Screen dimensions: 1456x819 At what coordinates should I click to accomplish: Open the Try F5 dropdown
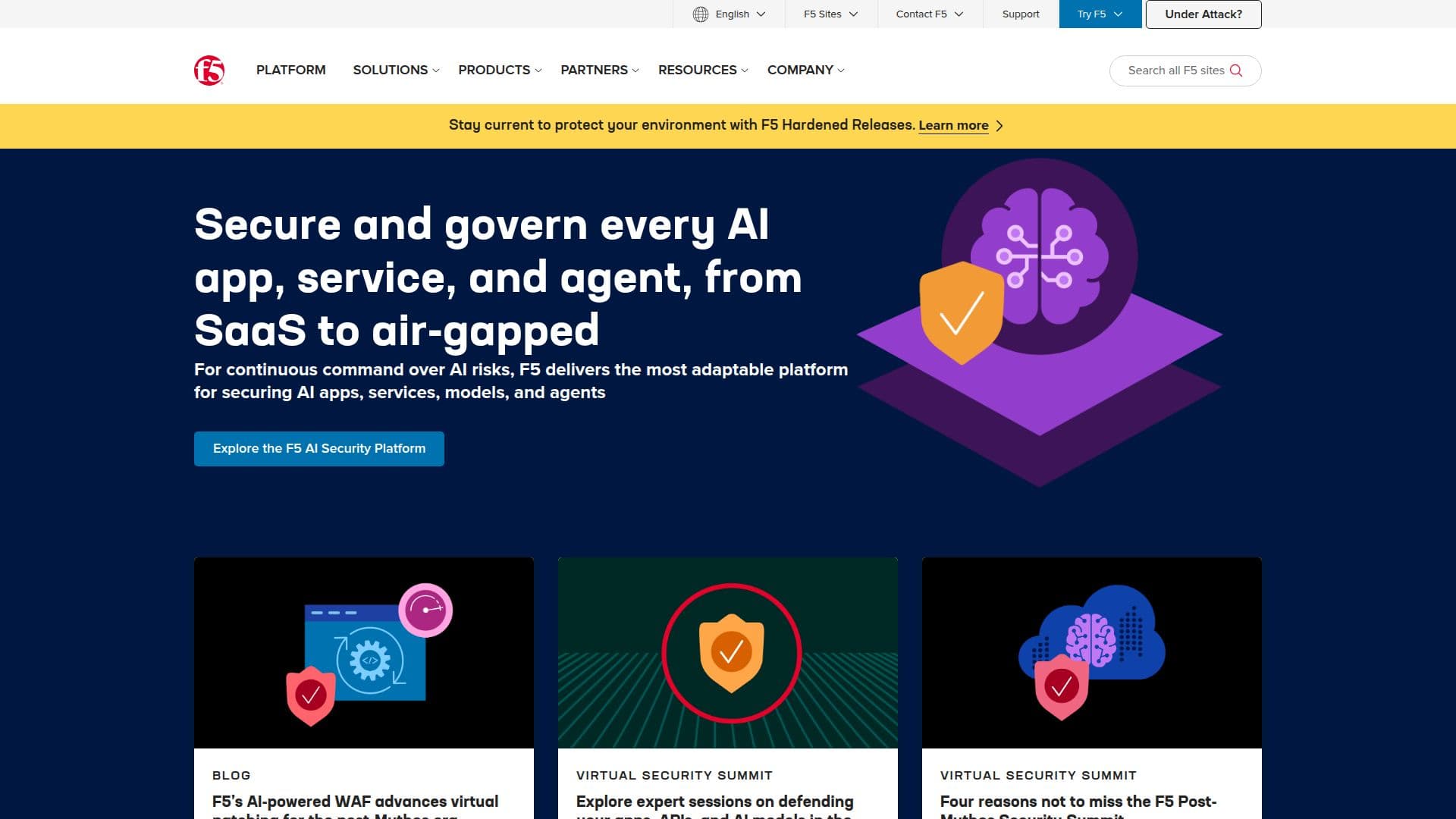tap(1100, 14)
